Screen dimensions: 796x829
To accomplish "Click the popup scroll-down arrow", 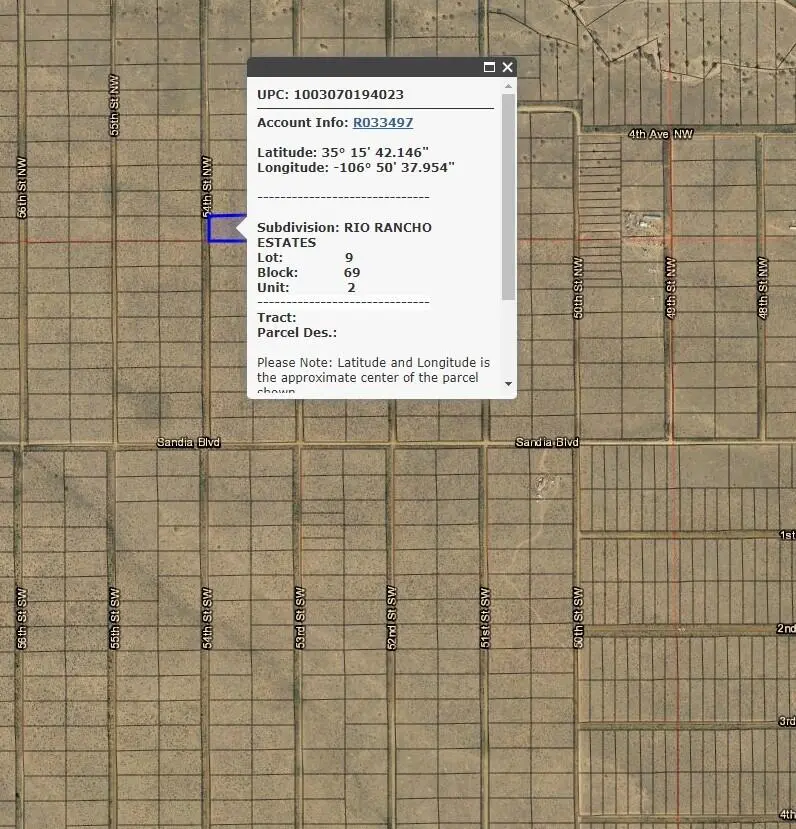I will click(x=508, y=383).
